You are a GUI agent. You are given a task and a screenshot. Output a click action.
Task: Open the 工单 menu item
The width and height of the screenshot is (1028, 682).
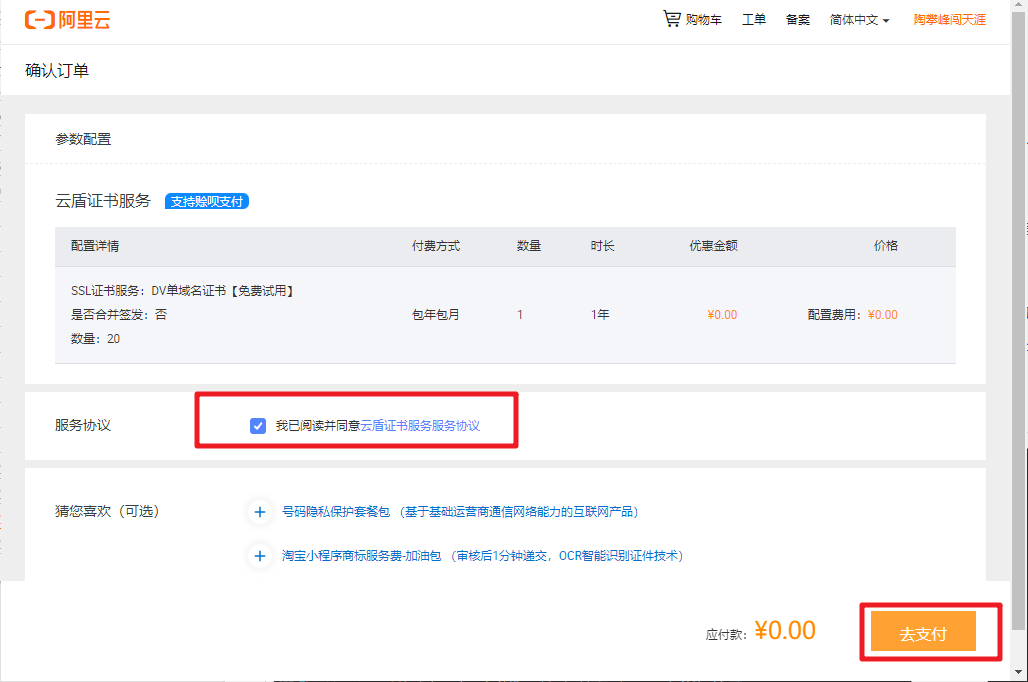(x=754, y=20)
